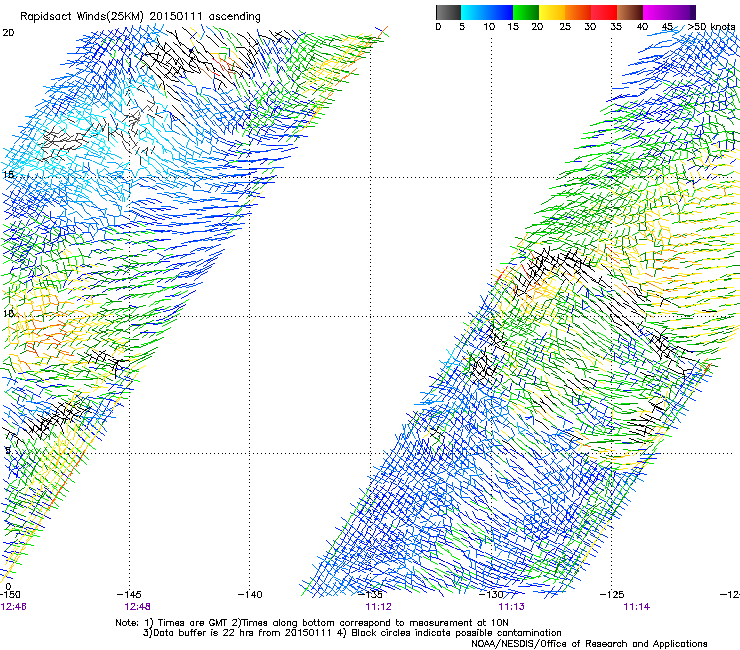Image resolution: width=740 pixels, height=650 pixels.
Task: Click the '12:46' overpass time label
Action: point(13,606)
